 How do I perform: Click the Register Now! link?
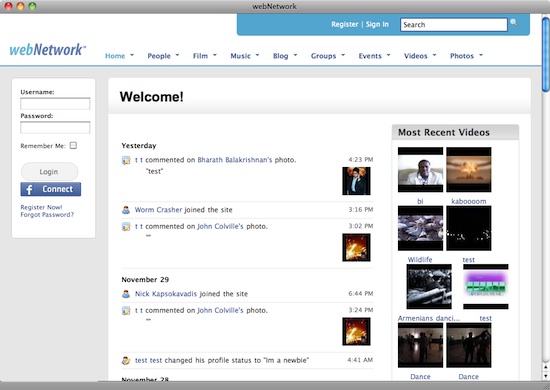(41, 207)
